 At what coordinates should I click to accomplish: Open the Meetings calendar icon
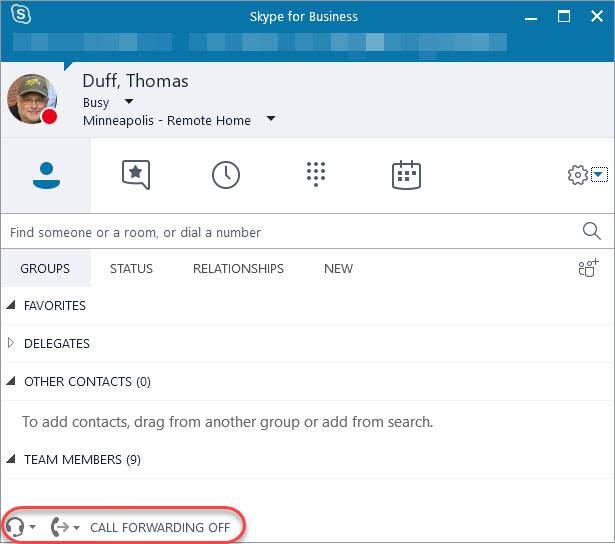406,175
